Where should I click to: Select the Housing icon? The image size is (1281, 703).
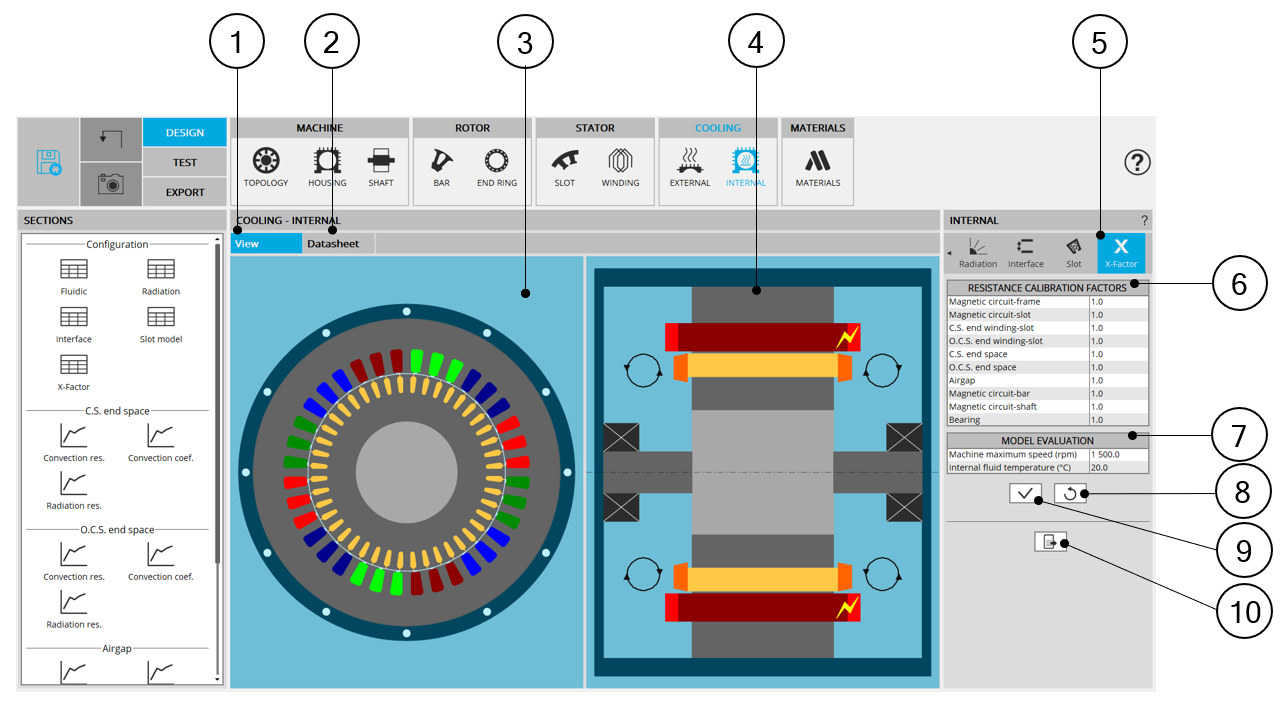pos(327,166)
